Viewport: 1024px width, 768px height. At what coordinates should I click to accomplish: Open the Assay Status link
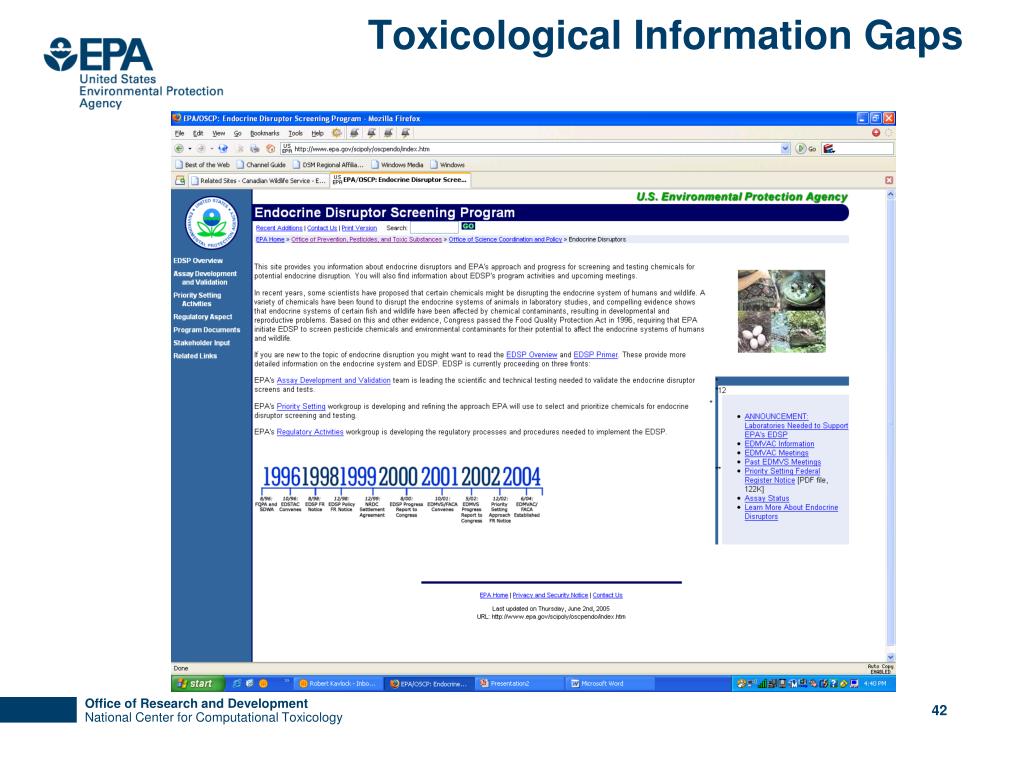(x=767, y=498)
